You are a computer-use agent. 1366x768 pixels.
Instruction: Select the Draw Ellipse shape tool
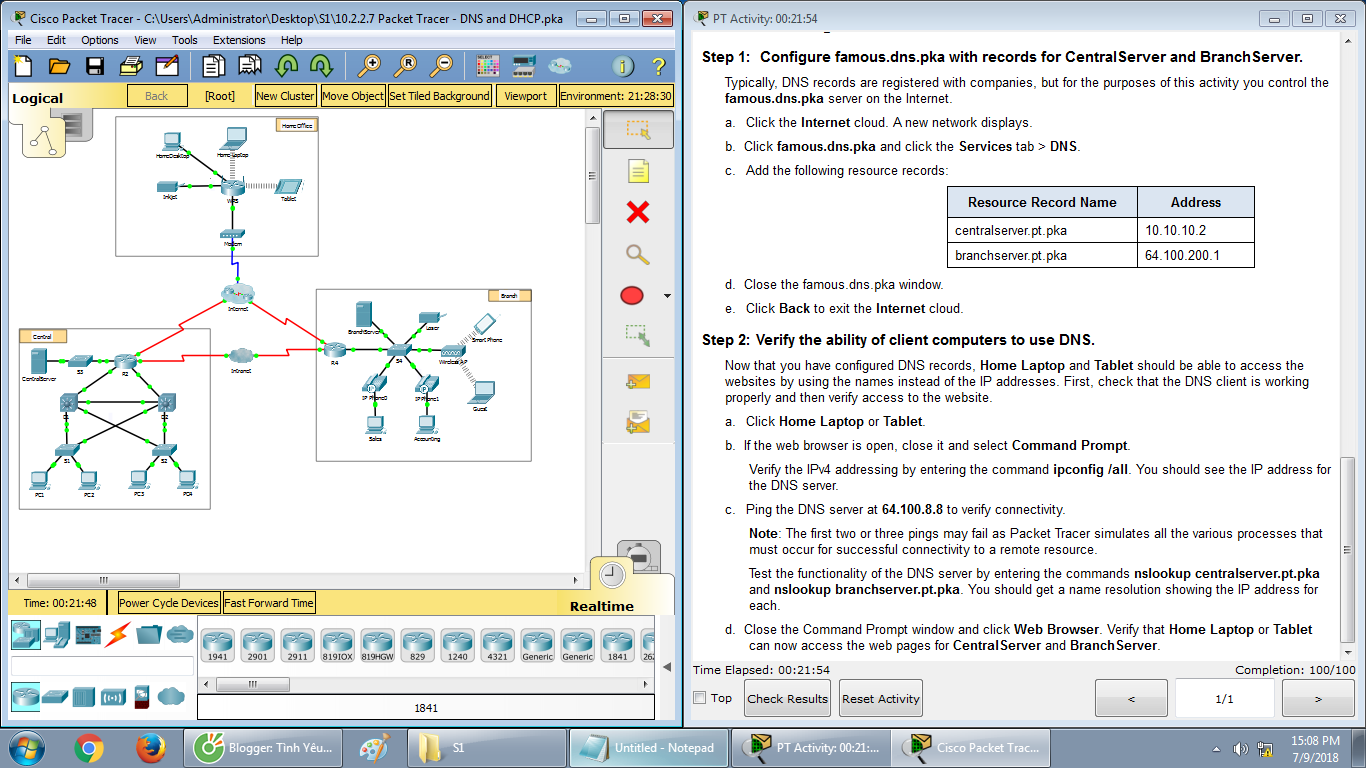[x=631, y=295]
